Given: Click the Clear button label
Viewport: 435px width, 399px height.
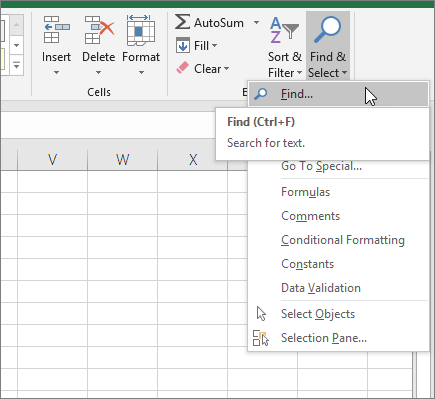Looking at the screenshot, I should click(208, 69).
